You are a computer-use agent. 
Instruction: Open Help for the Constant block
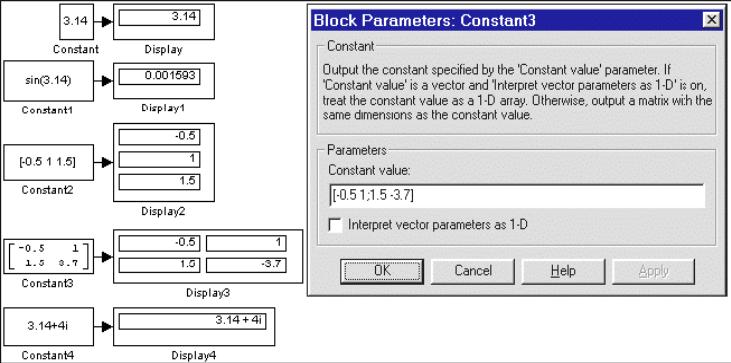pyautogui.click(x=563, y=271)
